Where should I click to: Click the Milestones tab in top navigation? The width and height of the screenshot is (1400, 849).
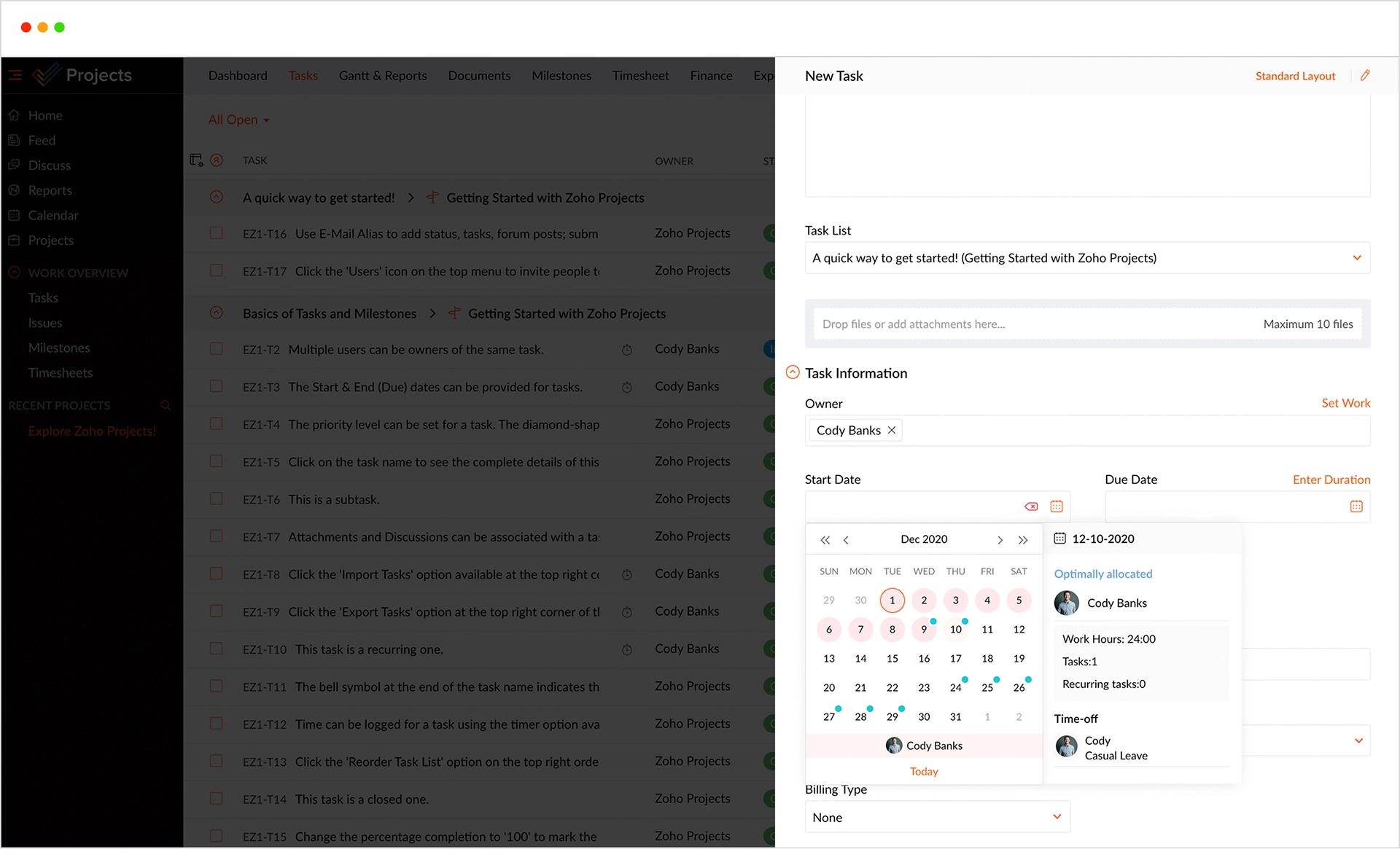[x=561, y=76]
